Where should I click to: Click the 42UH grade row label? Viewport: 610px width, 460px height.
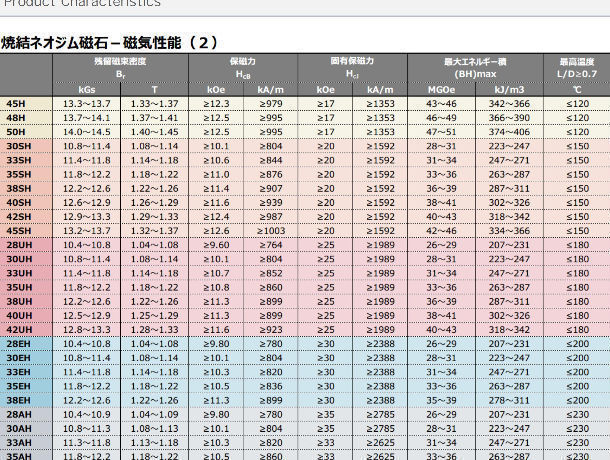coord(19,329)
